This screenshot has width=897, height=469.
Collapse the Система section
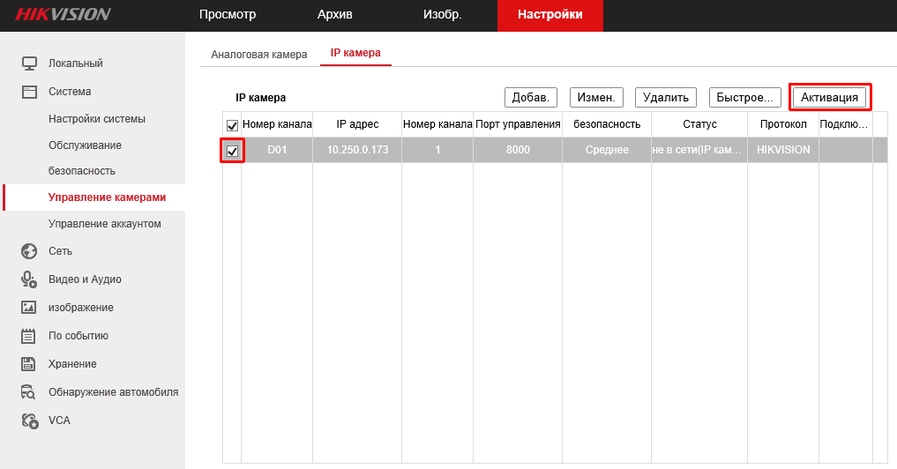tap(70, 92)
